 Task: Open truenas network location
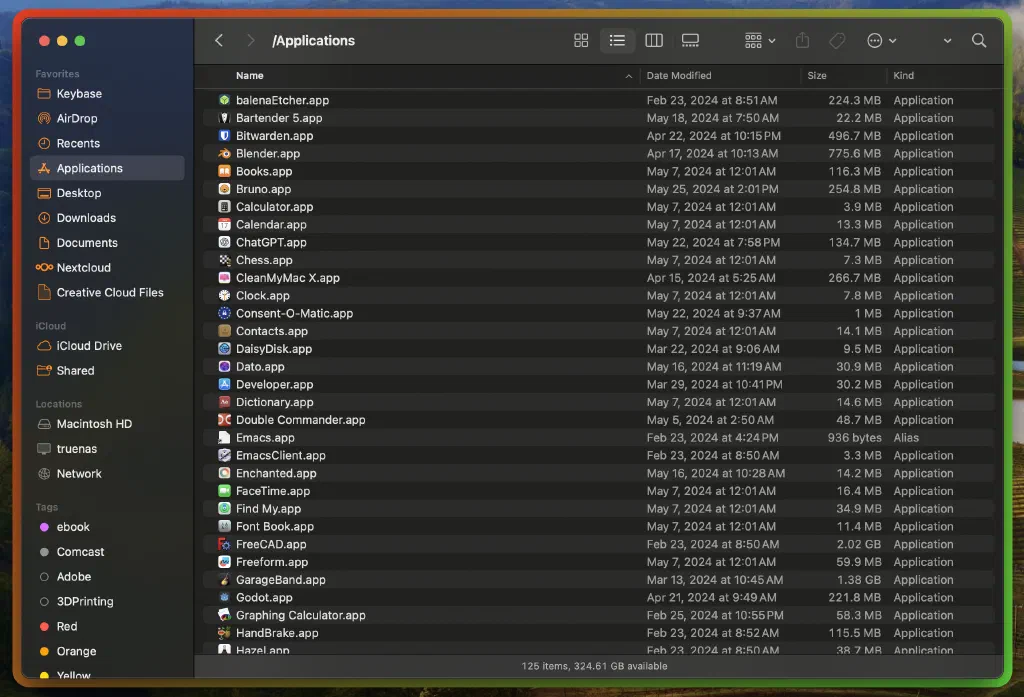tap(107, 448)
